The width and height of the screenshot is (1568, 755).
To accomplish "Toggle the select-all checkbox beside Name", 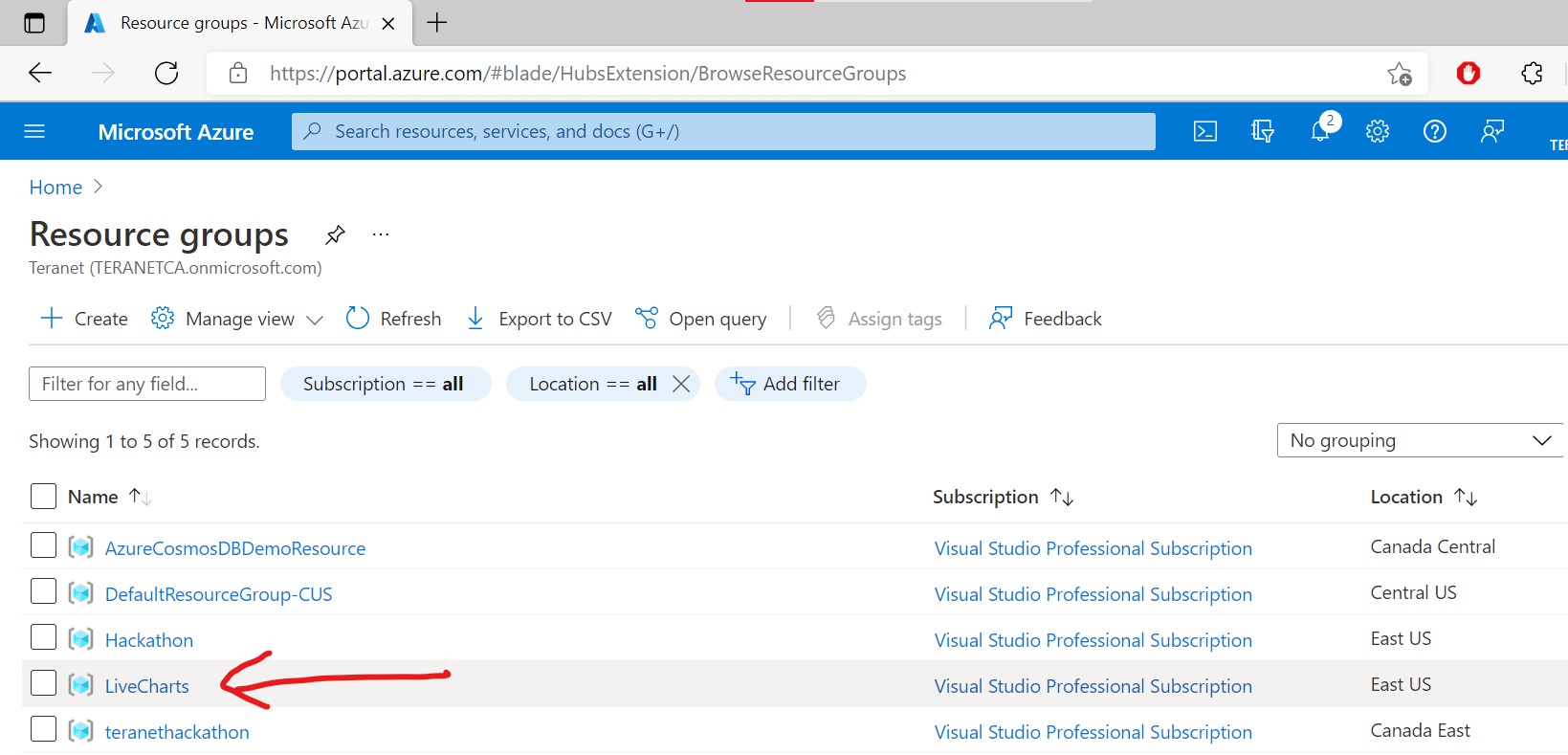I will point(43,496).
